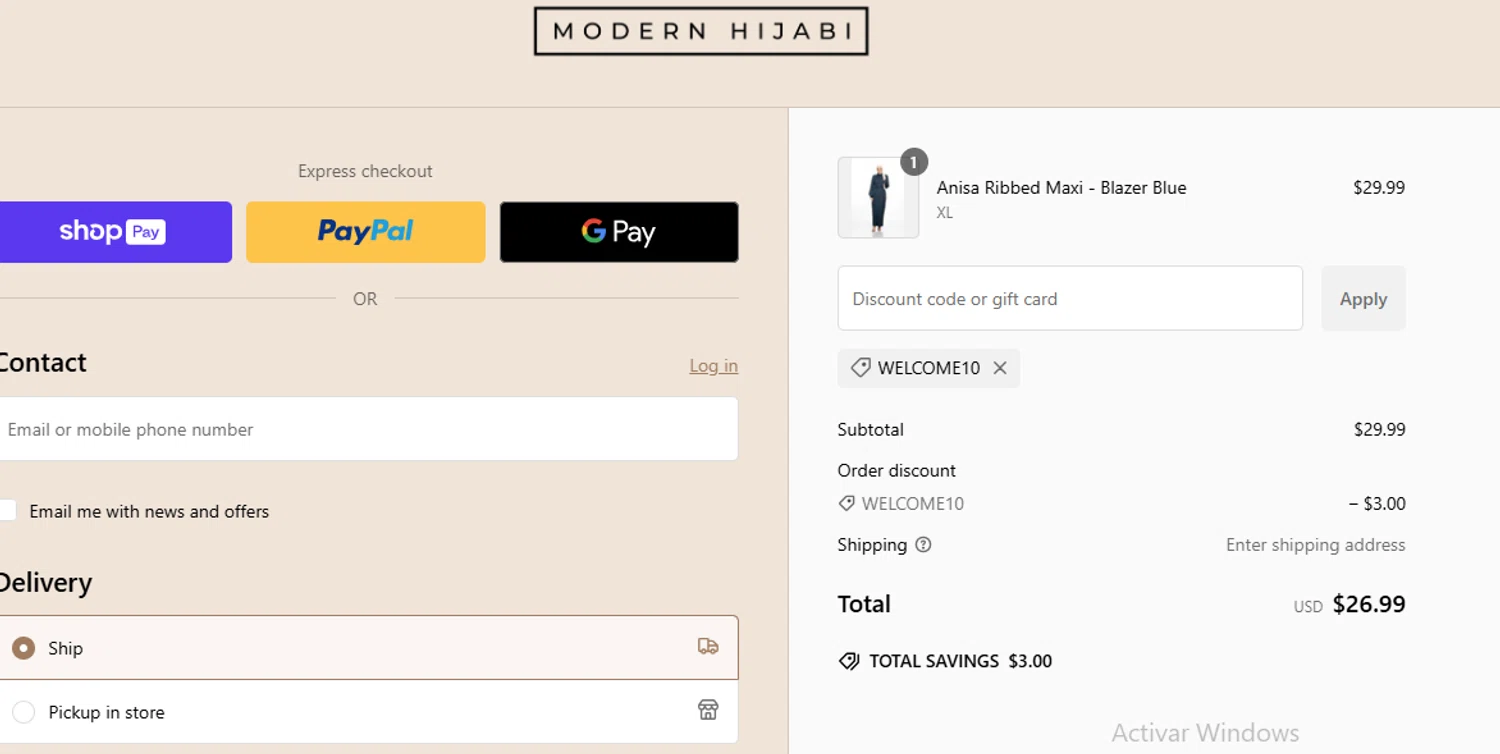Click the quantity badge on product image
The width and height of the screenshot is (1500, 754).
pos(914,161)
